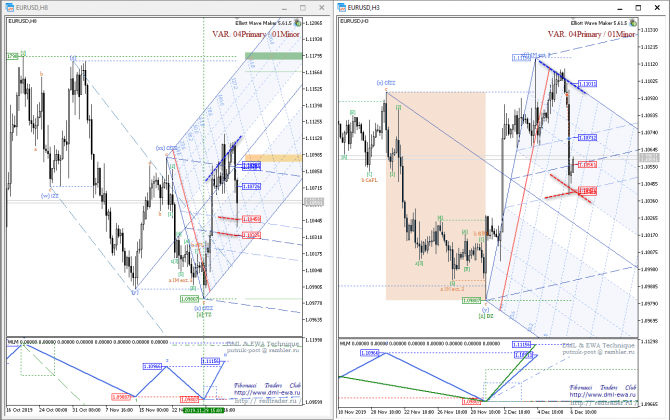Click the 1.11310 value on H3 price axis
Viewport: 670px width, 420px height.
point(649,30)
